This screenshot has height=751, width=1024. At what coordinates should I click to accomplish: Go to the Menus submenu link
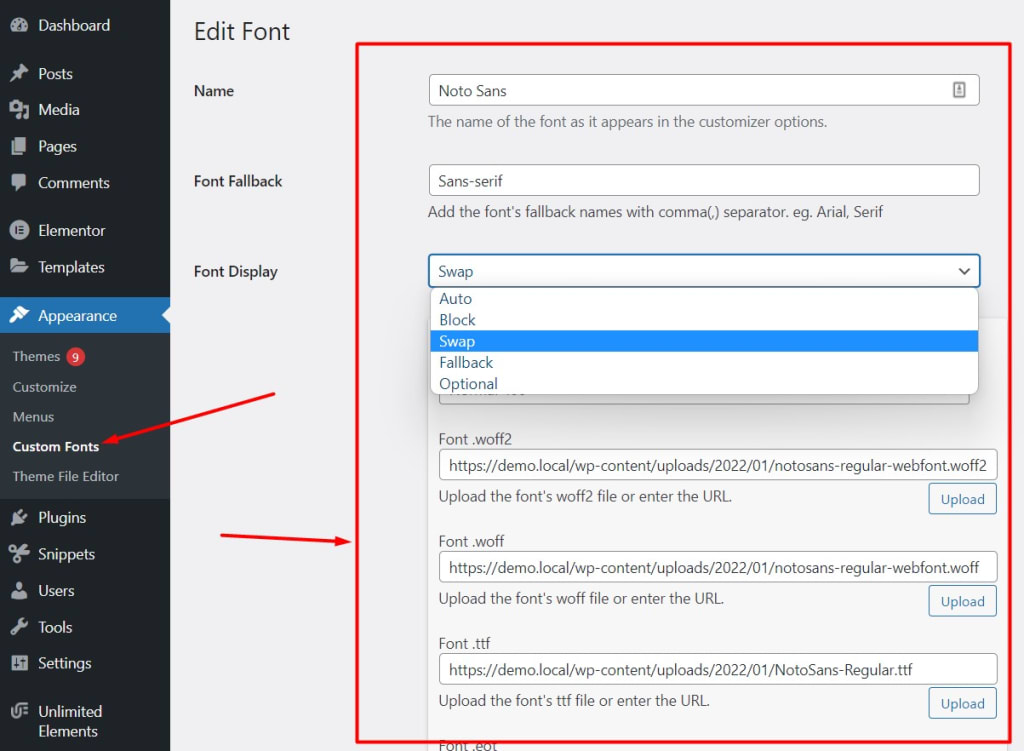tap(33, 417)
